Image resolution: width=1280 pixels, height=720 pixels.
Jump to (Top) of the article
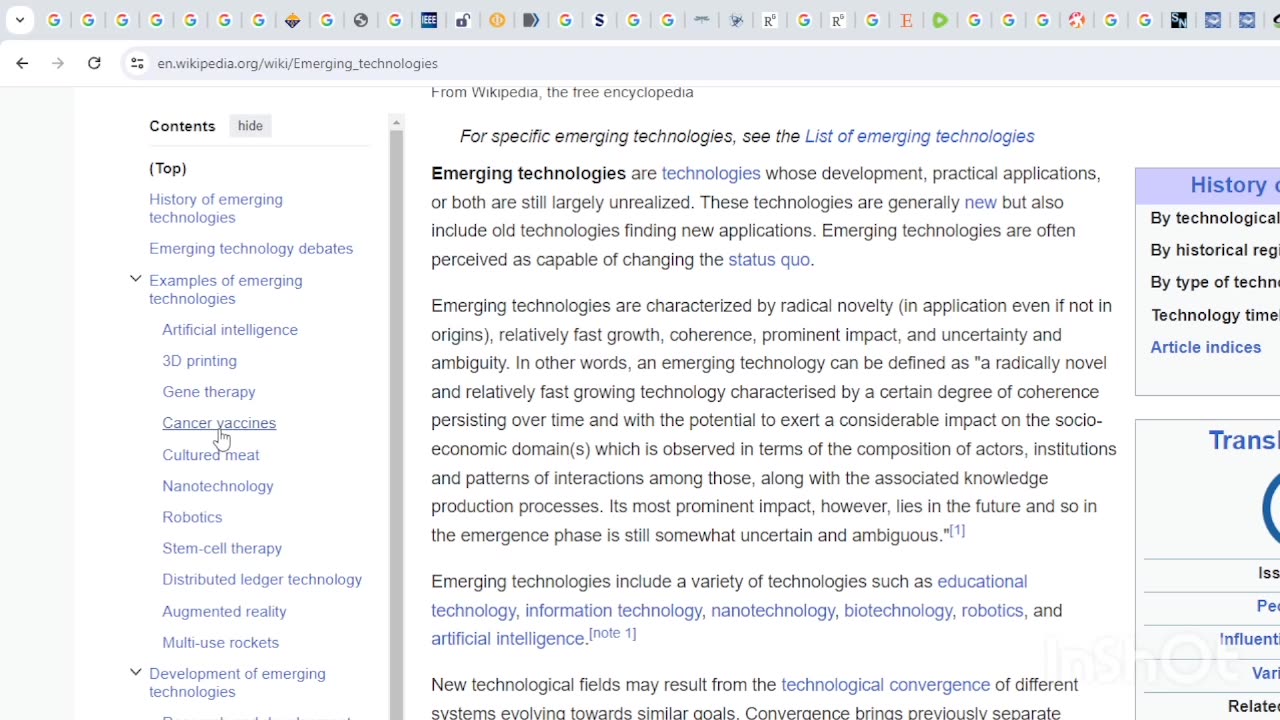168,168
